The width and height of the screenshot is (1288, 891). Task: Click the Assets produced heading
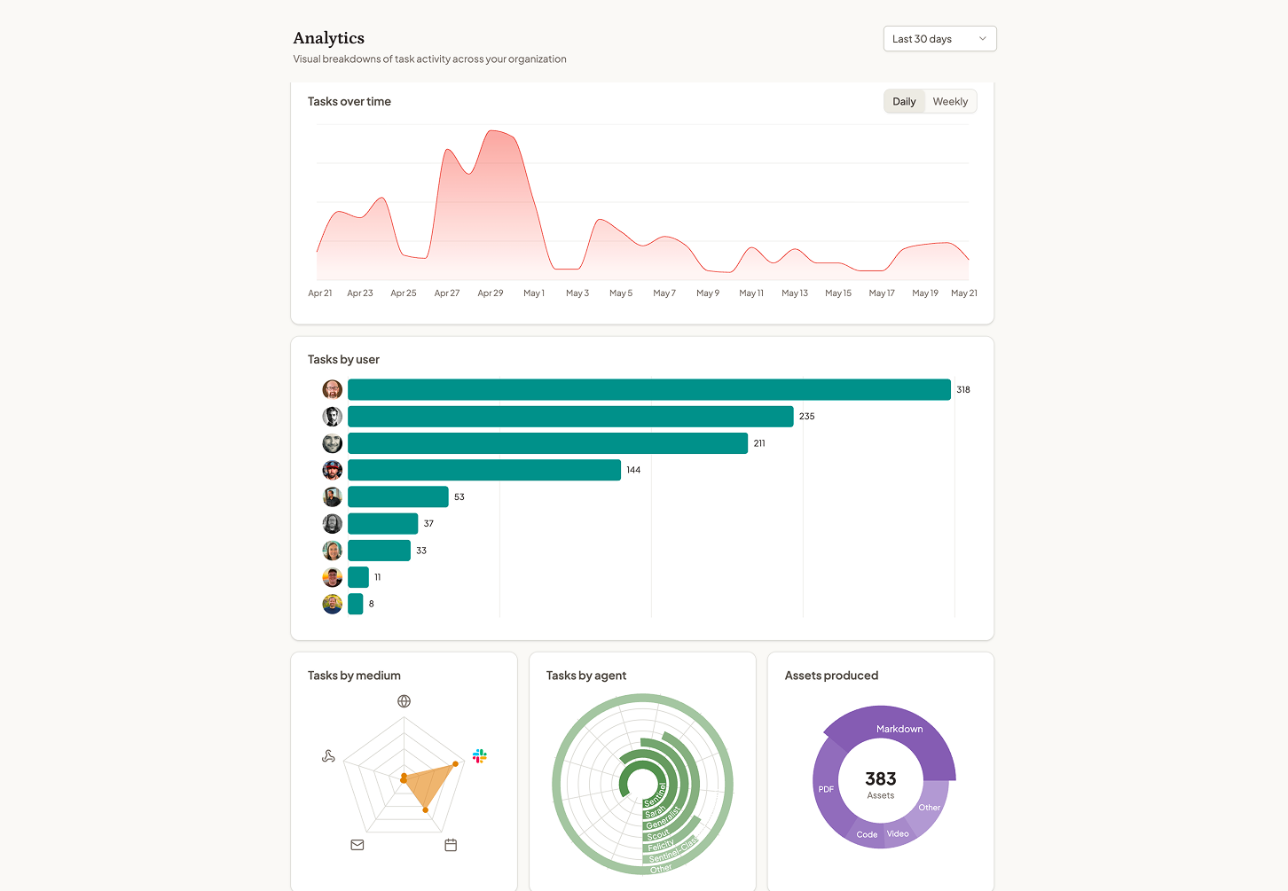click(831, 675)
